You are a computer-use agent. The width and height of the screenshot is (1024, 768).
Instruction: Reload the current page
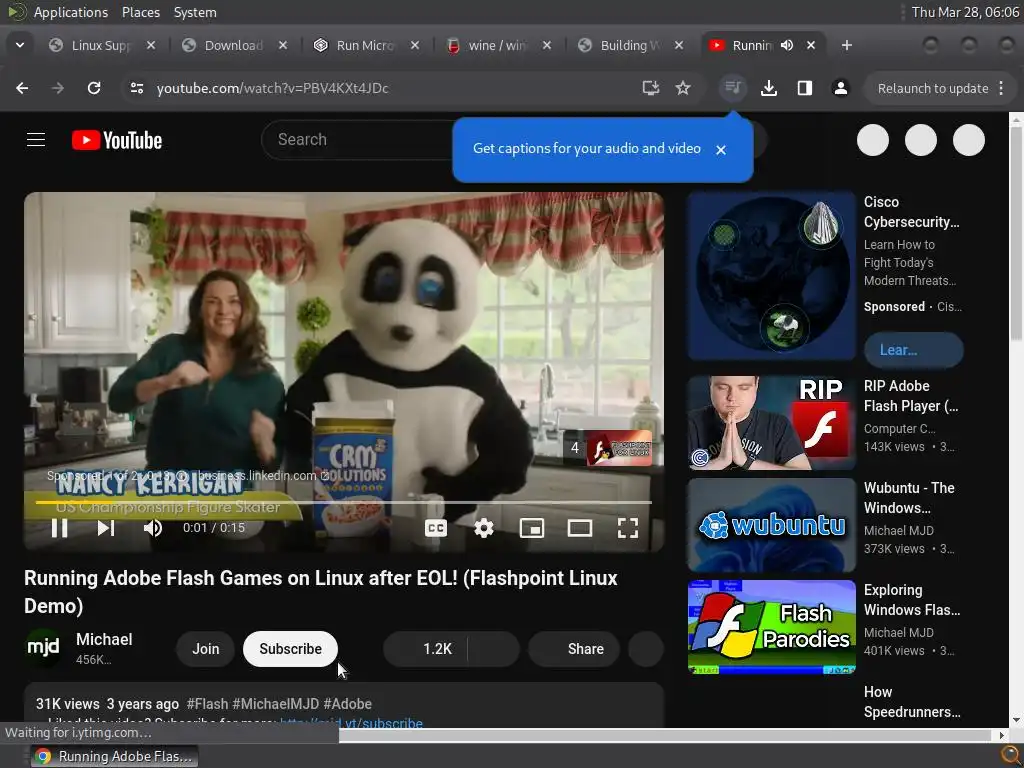click(94, 88)
